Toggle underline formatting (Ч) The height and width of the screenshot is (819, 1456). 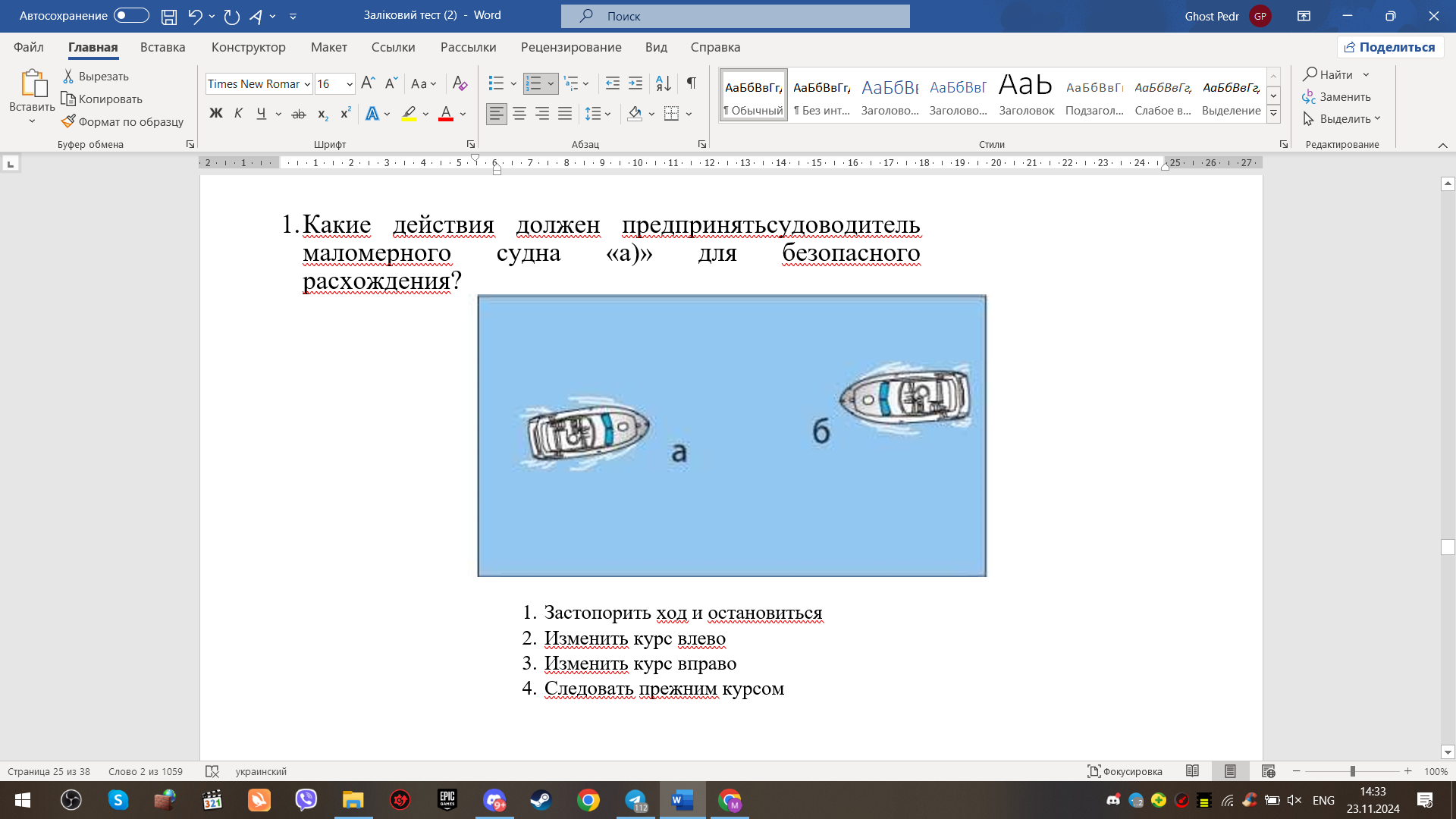261,114
